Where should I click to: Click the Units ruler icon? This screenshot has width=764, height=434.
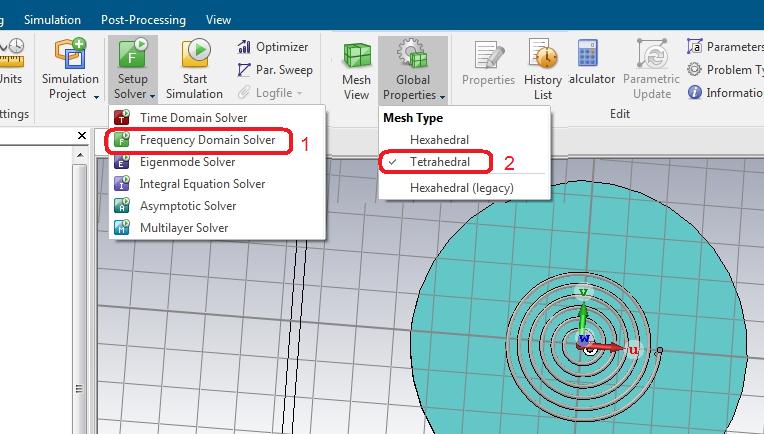click(x=11, y=53)
